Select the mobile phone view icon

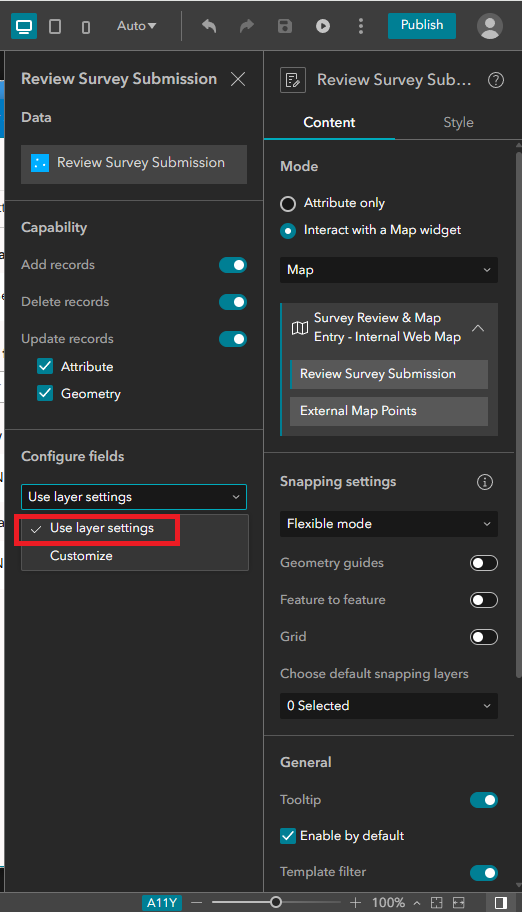point(86,27)
